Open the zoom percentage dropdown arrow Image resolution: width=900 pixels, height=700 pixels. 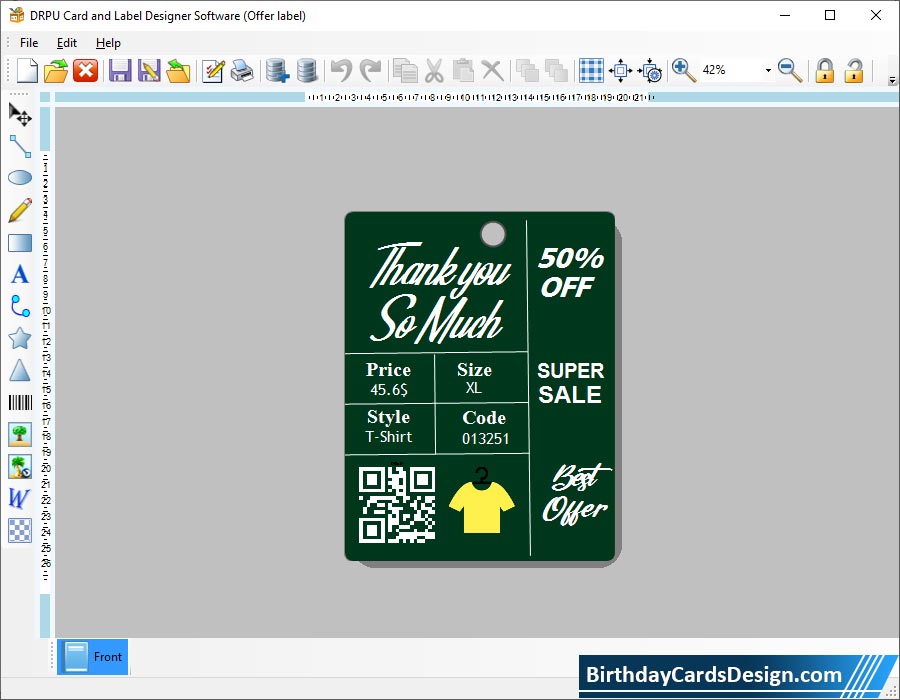(x=768, y=70)
